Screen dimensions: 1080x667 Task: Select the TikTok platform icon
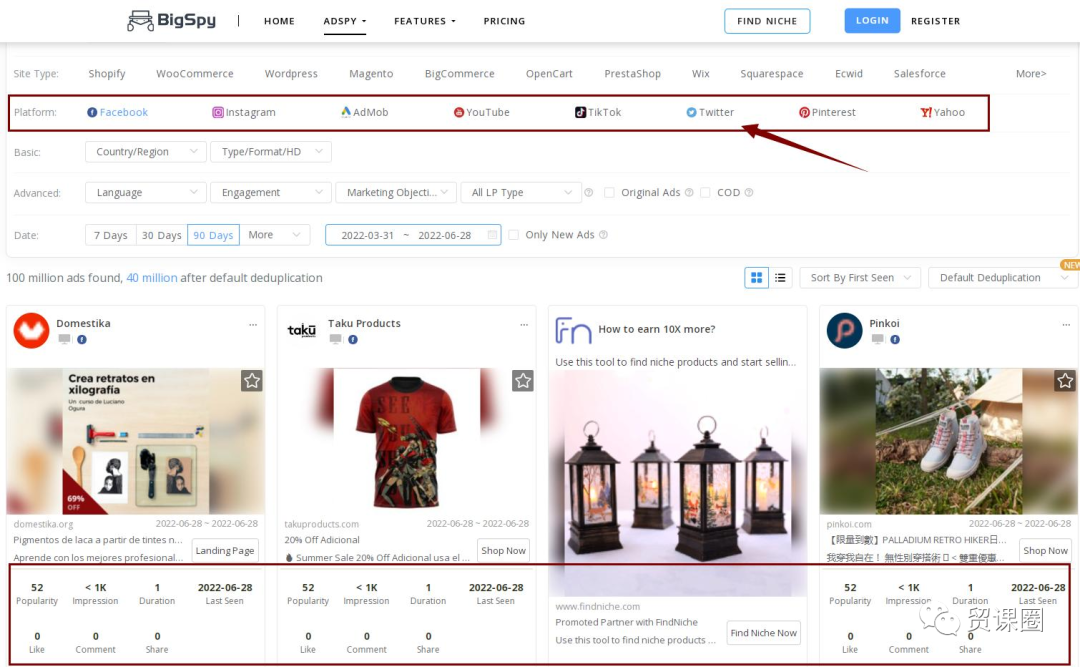point(581,112)
